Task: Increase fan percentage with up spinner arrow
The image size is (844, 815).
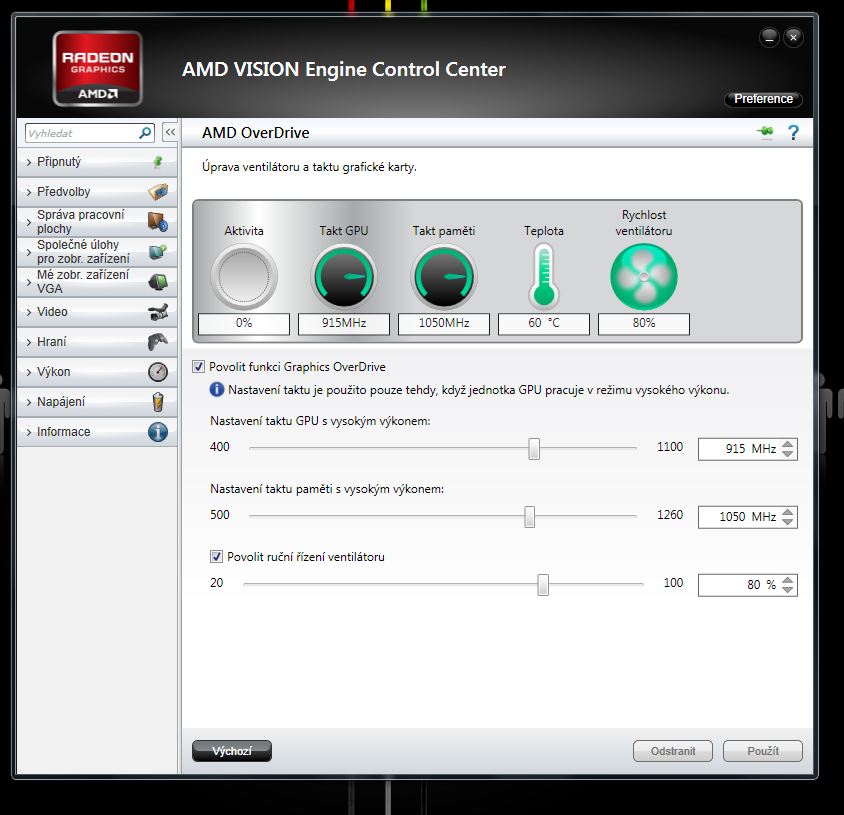Action: (788, 580)
